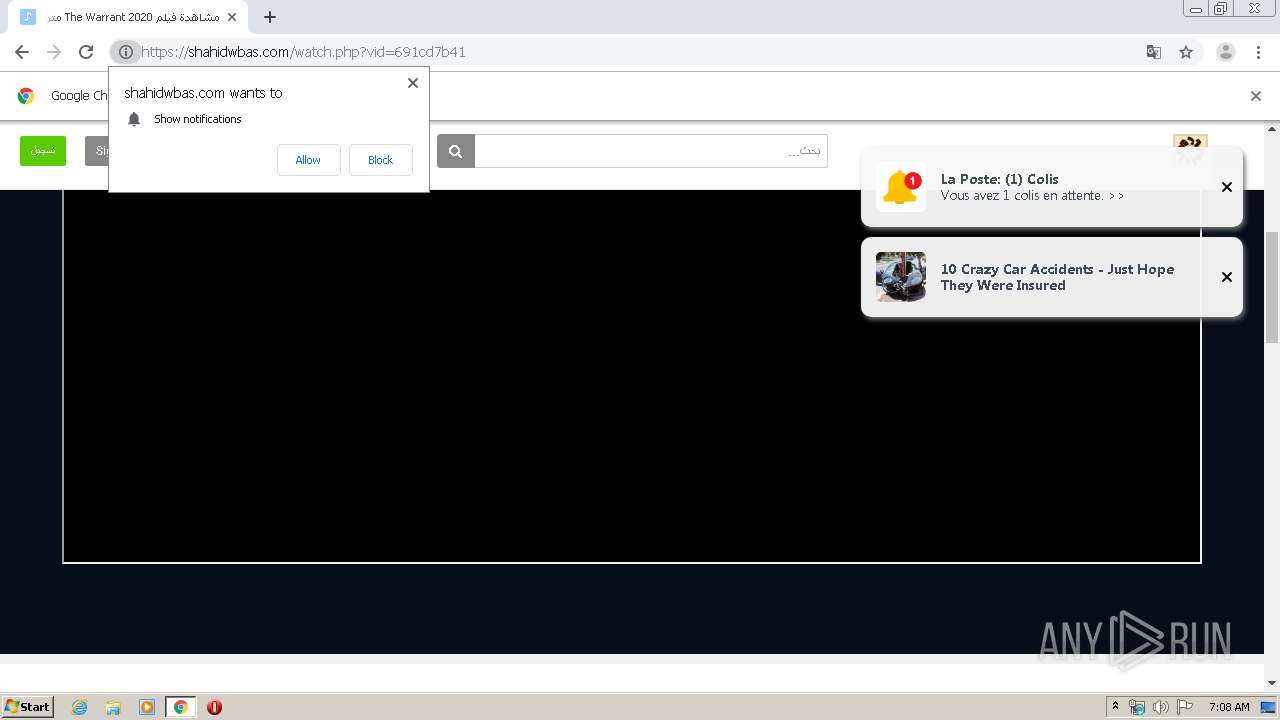Switch to Chrome in the taskbar
Screen dimensions: 1280x720
click(180, 707)
